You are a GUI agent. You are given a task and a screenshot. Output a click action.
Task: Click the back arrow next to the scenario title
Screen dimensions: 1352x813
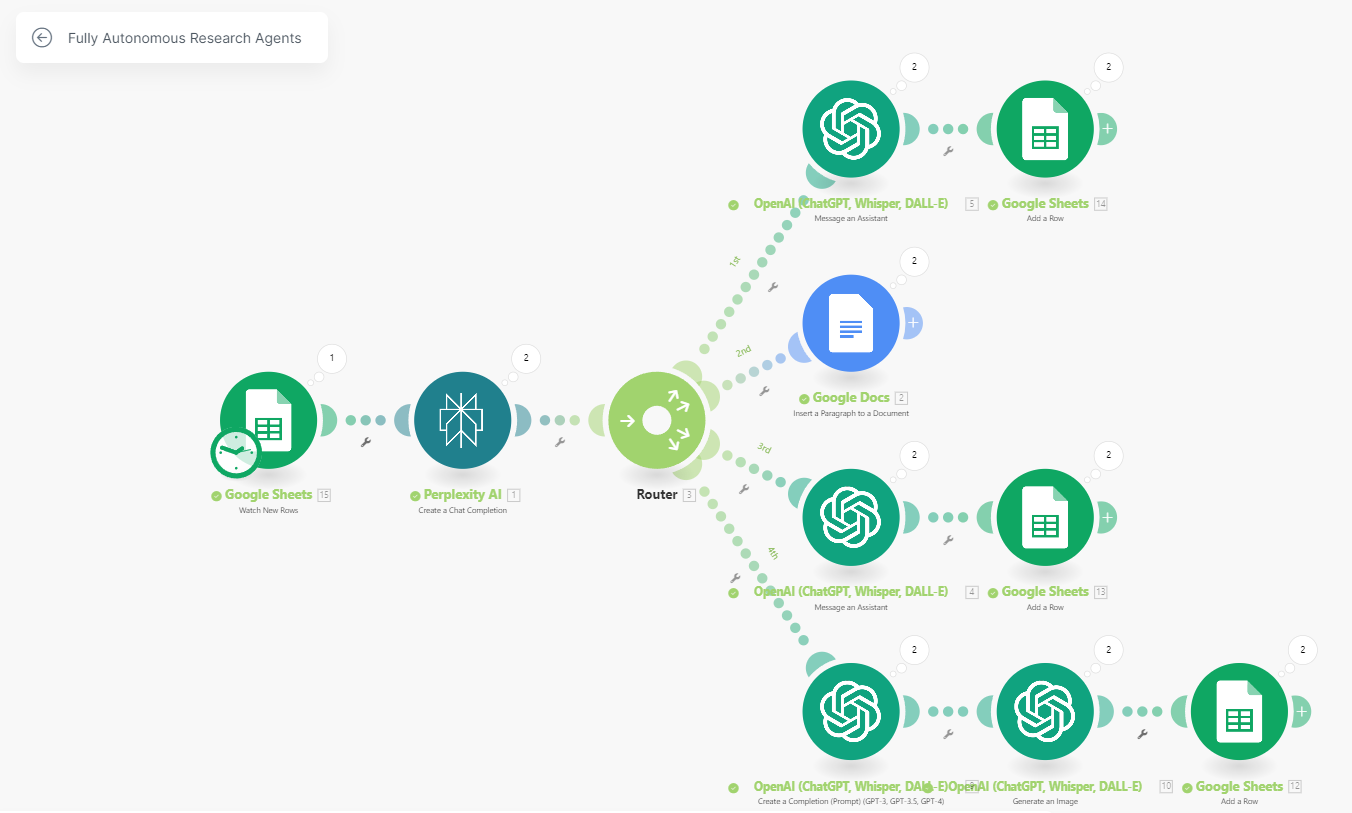point(42,37)
